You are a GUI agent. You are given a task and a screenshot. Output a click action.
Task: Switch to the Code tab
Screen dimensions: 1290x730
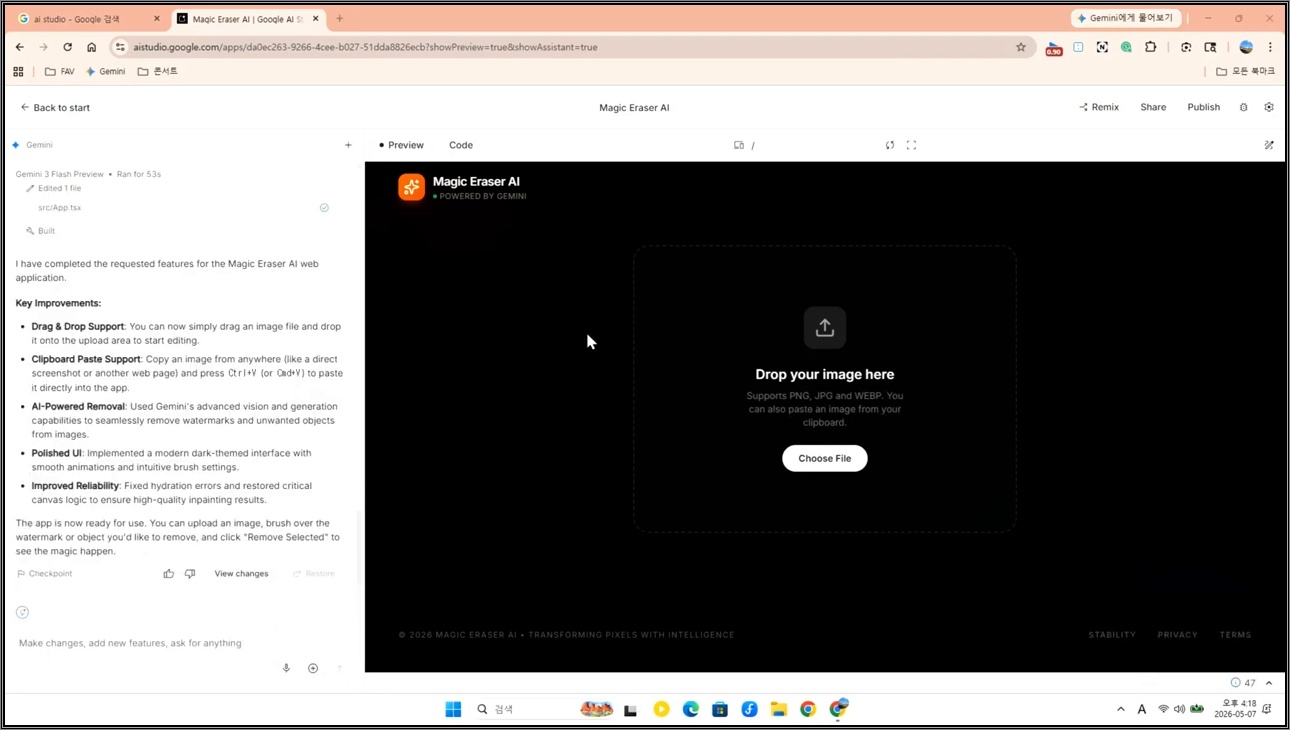(x=461, y=145)
